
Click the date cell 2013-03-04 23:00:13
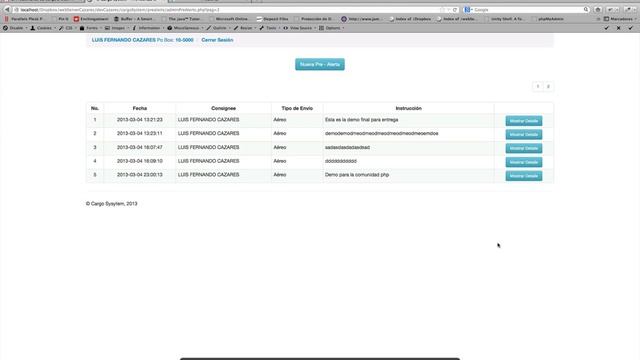coord(140,175)
